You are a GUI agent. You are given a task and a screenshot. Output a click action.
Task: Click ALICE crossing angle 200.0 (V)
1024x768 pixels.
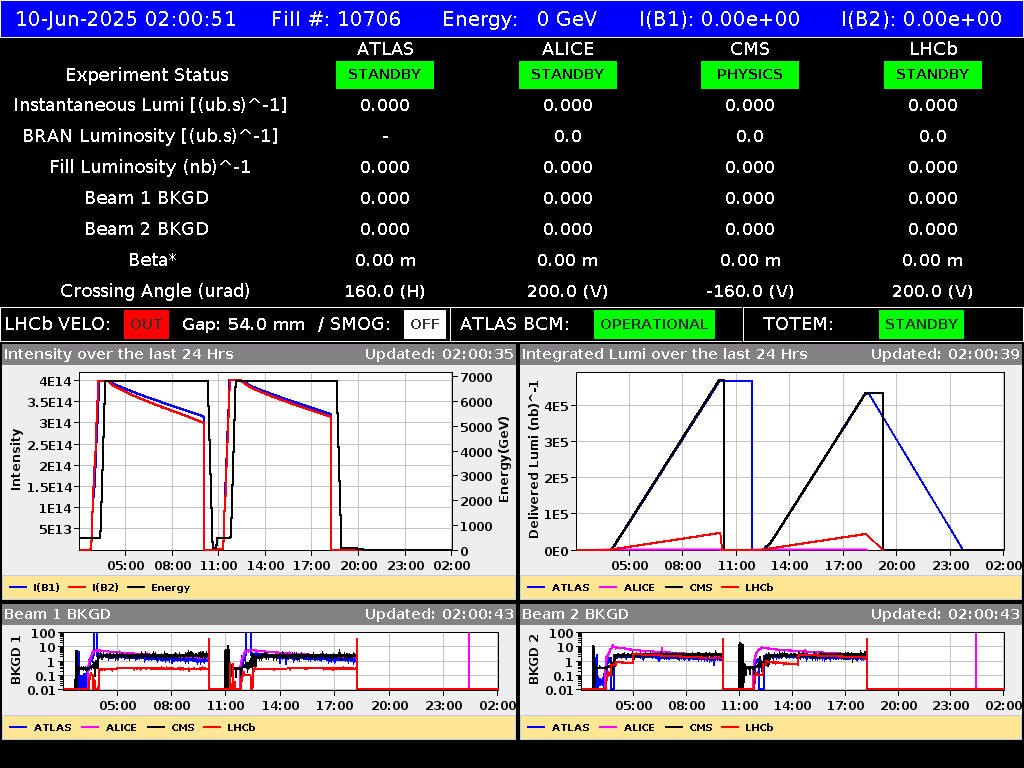pos(568,291)
